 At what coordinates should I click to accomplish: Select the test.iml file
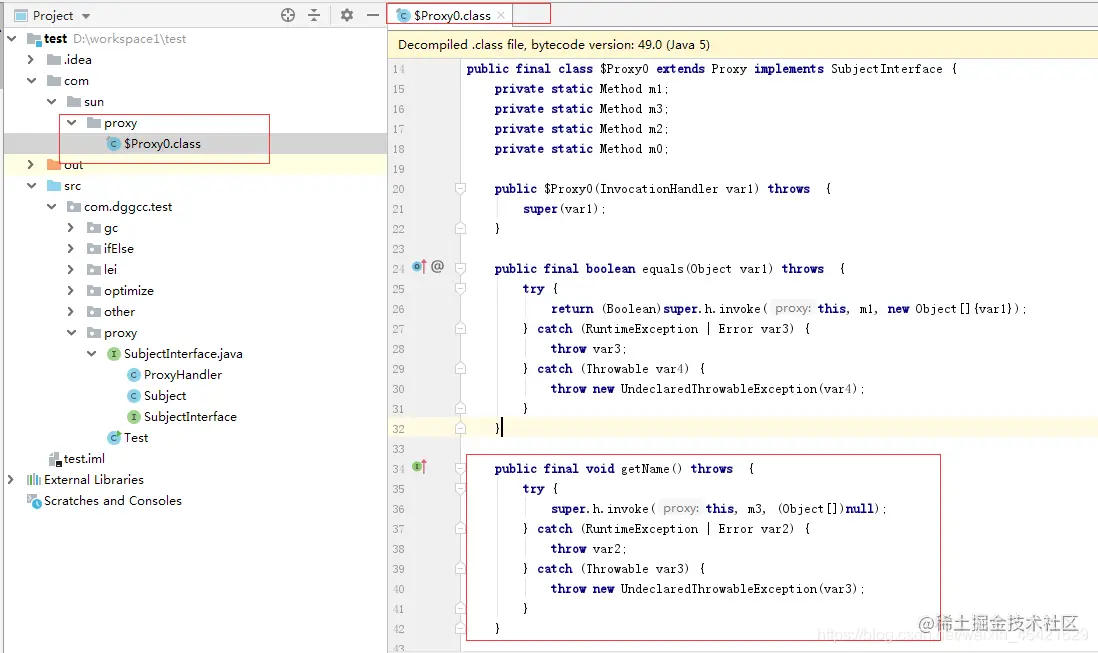(x=84, y=458)
